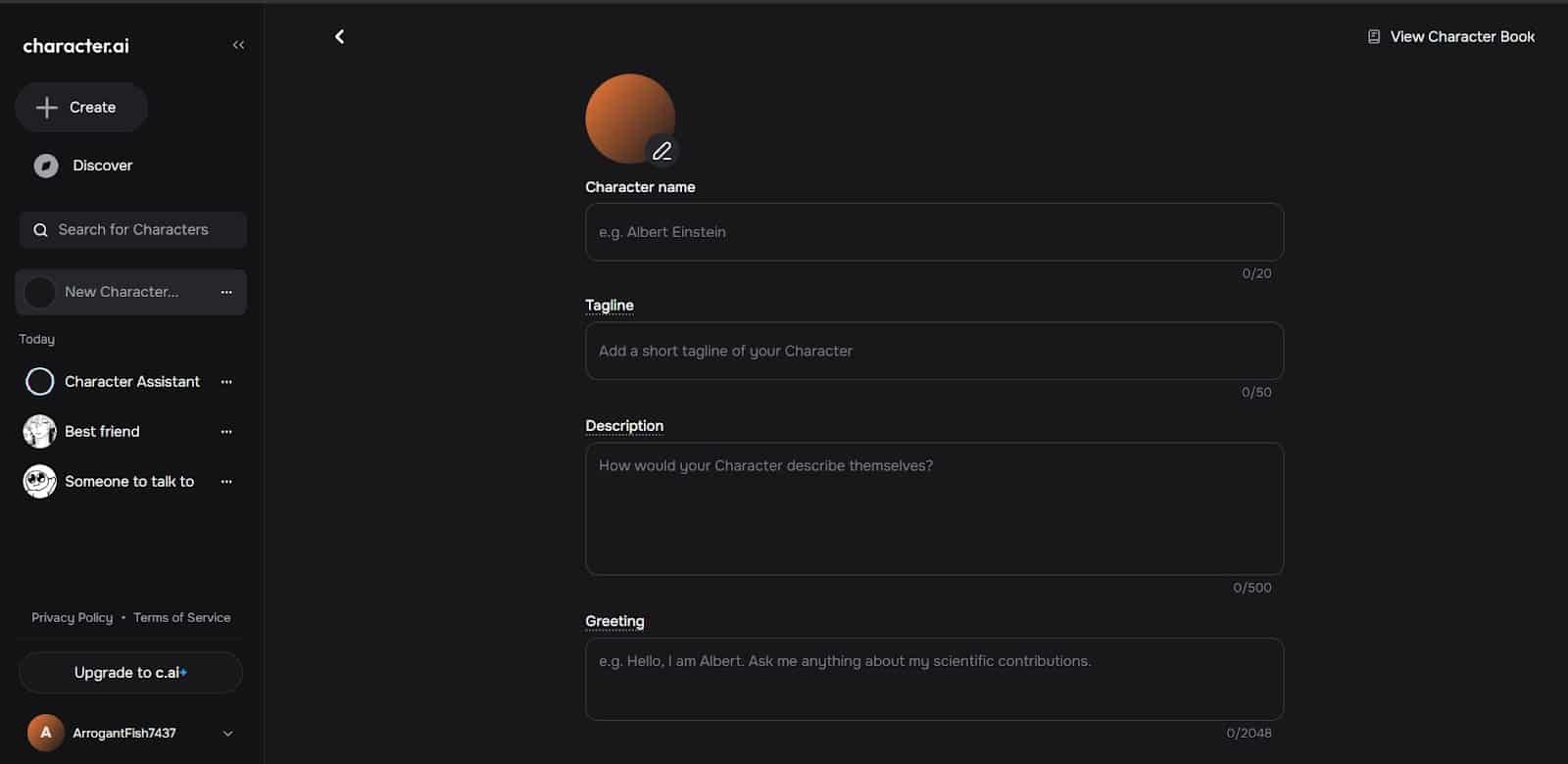Viewport: 1568px width, 764px height.
Task: Click the Best friend avatar
Action: pyautogui.click(x=40, y=431)
